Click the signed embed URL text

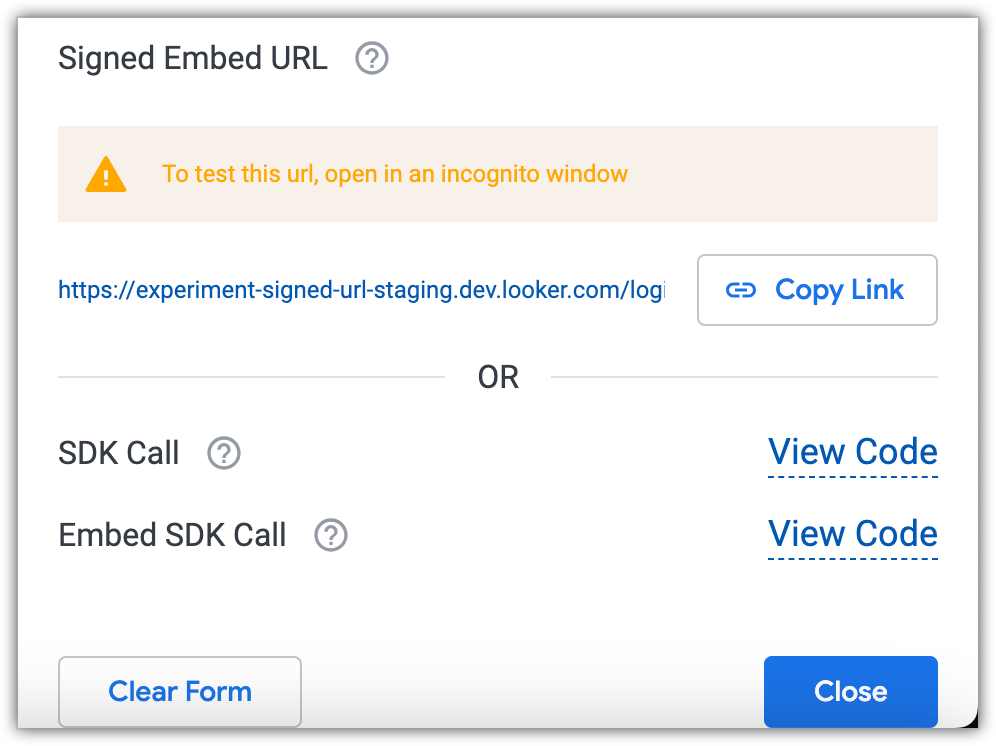tap(361, 291)
